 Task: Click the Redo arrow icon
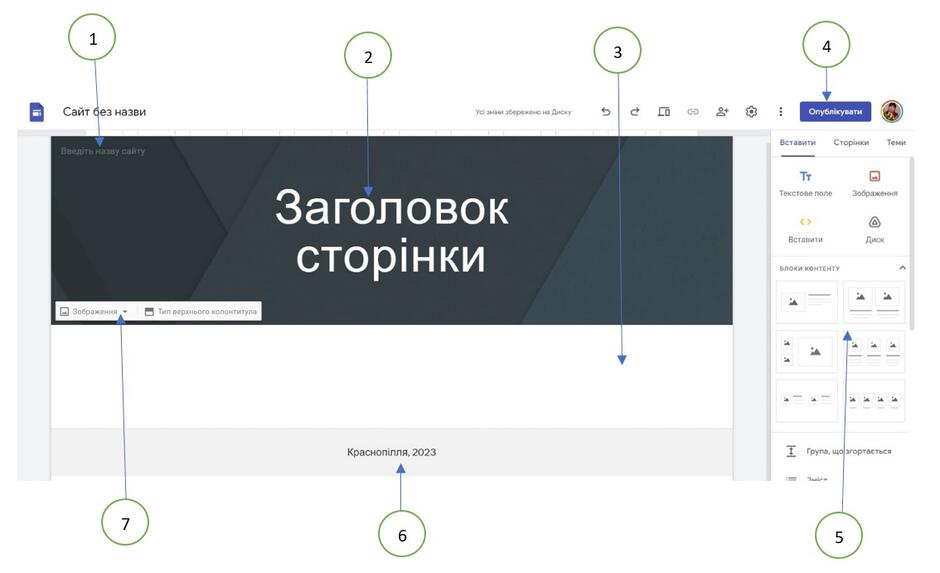click(x=635, y=111)
